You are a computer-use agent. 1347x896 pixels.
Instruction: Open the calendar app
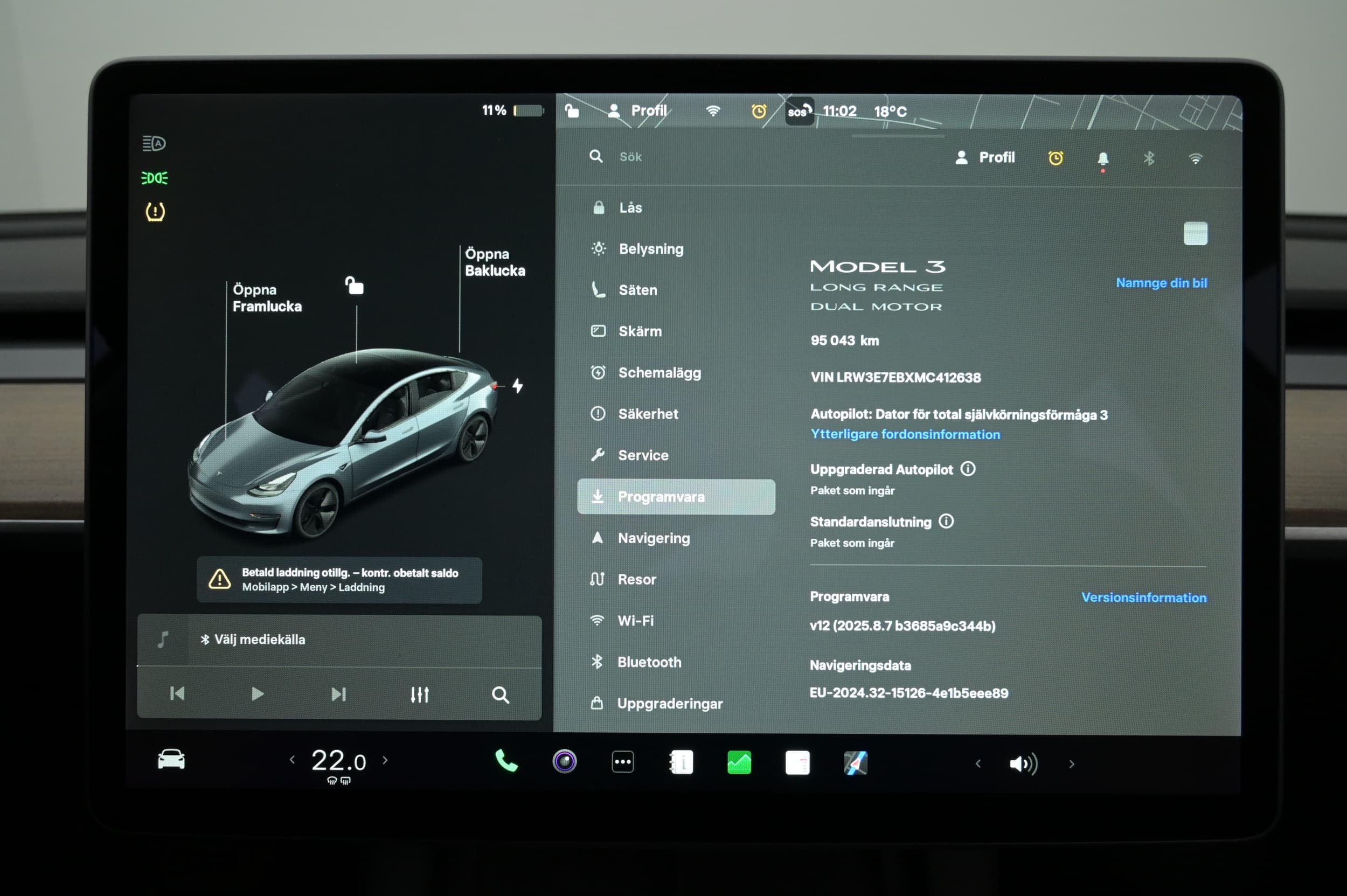798,763
